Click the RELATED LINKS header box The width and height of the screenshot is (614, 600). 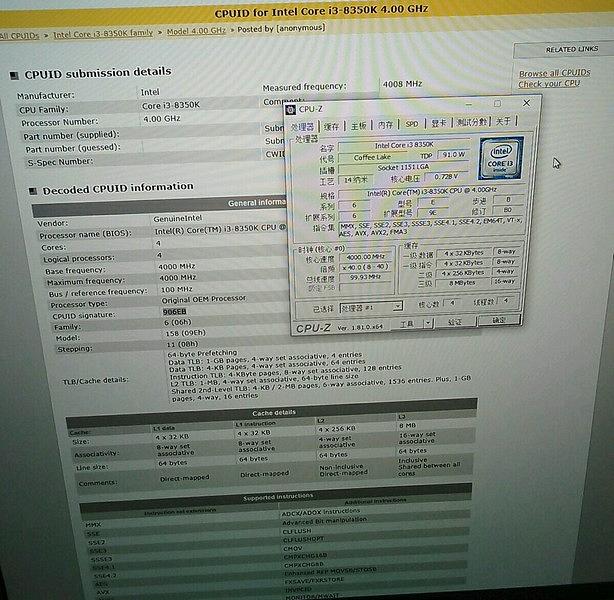(x=564, y=49)
